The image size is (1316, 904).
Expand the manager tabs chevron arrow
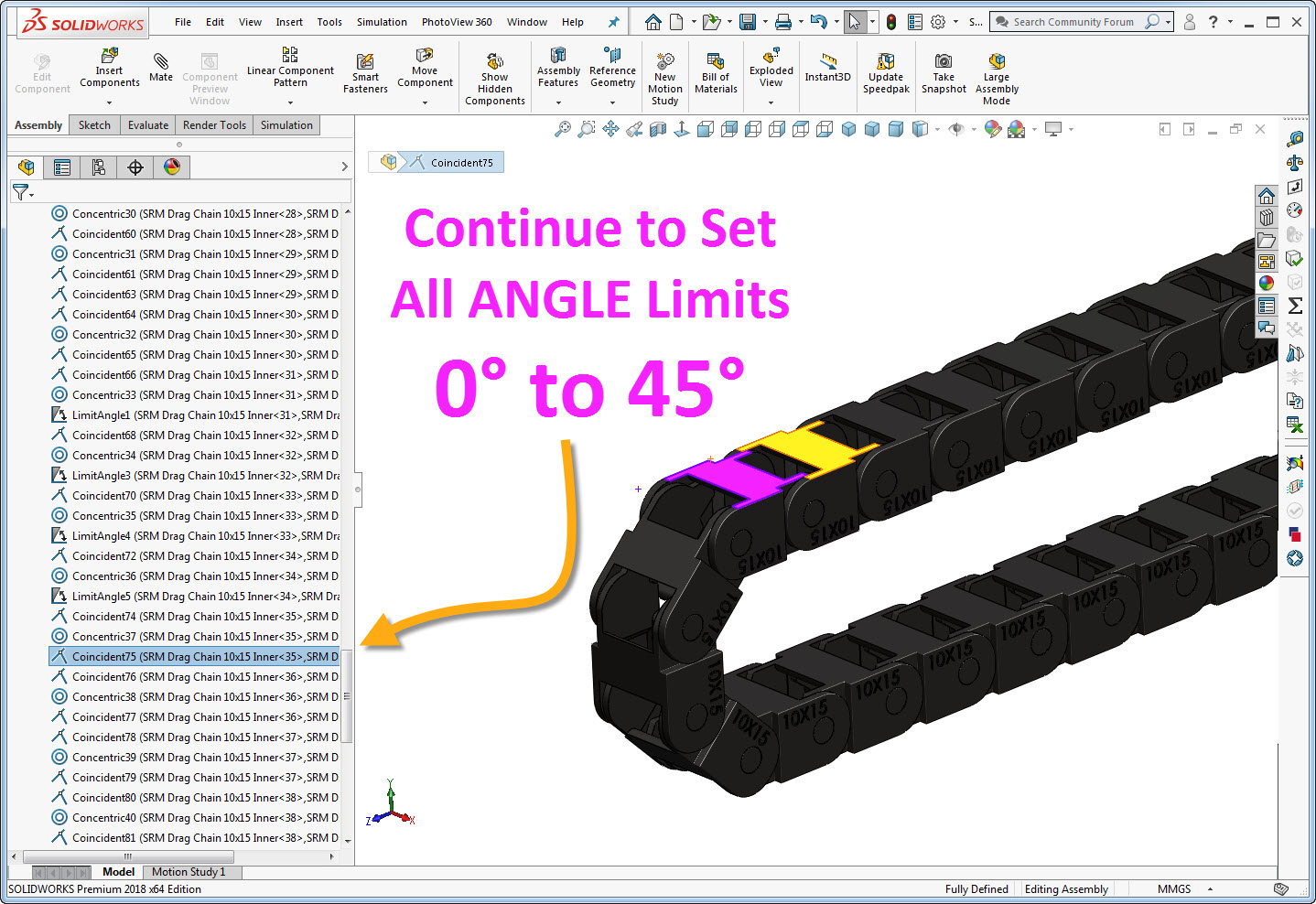click(344, 167)
